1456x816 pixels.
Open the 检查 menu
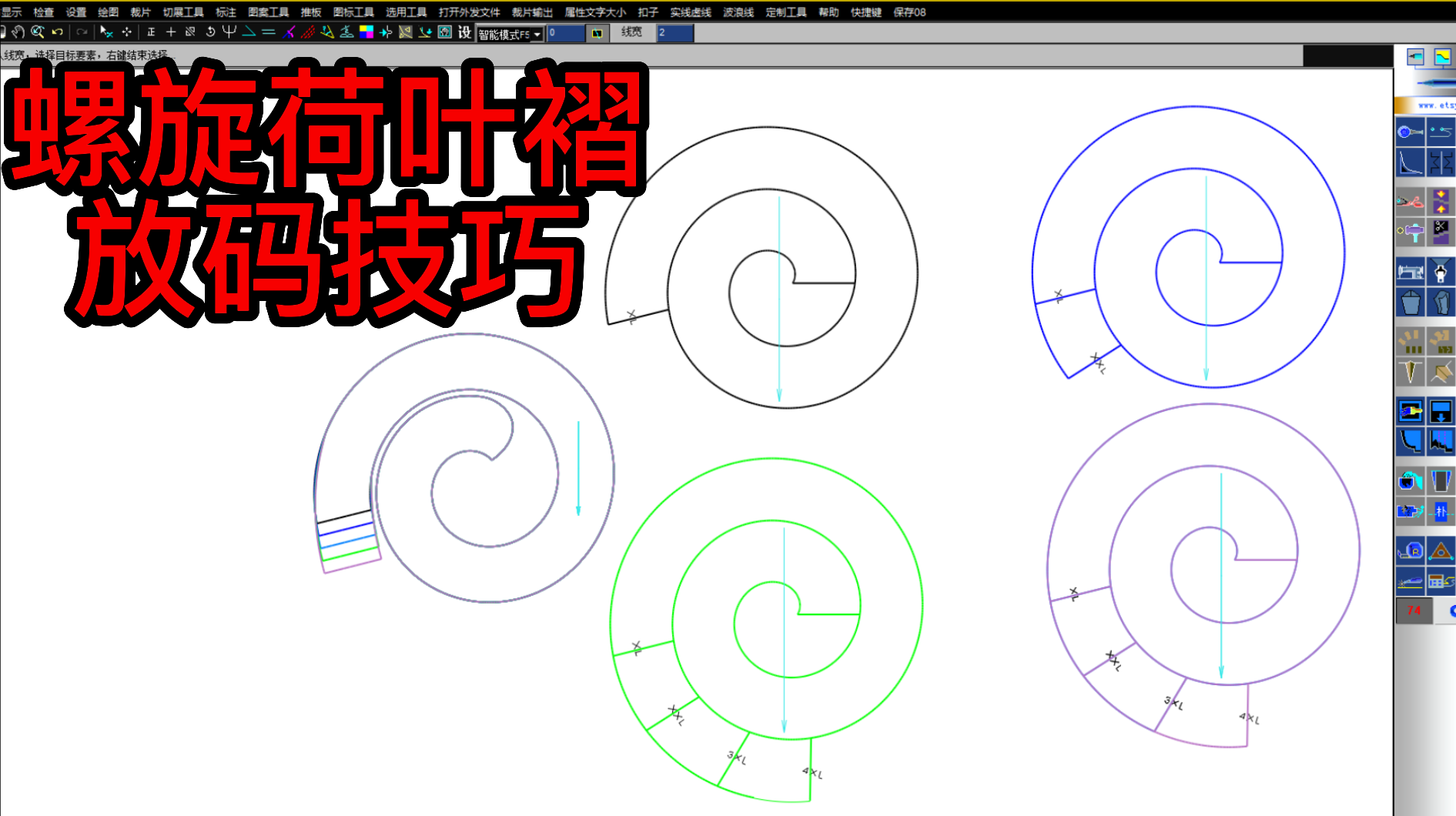[43, 12]
